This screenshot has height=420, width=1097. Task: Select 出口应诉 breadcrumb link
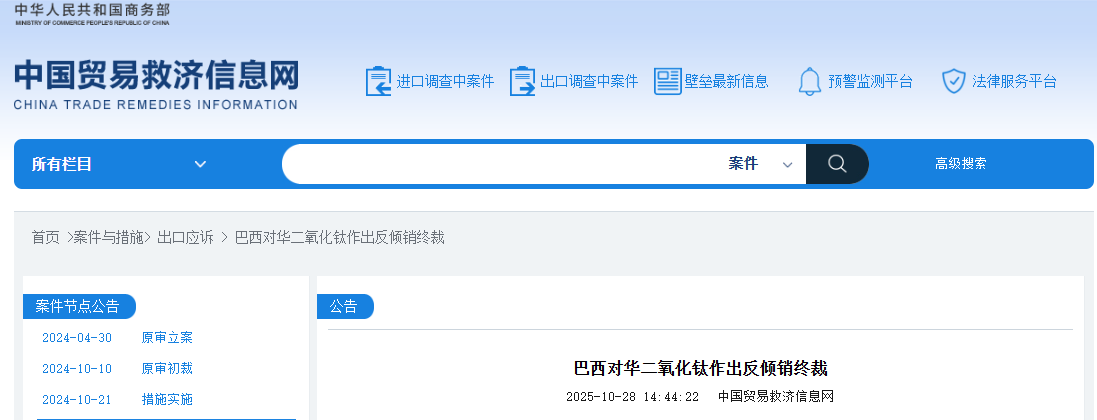185,237
